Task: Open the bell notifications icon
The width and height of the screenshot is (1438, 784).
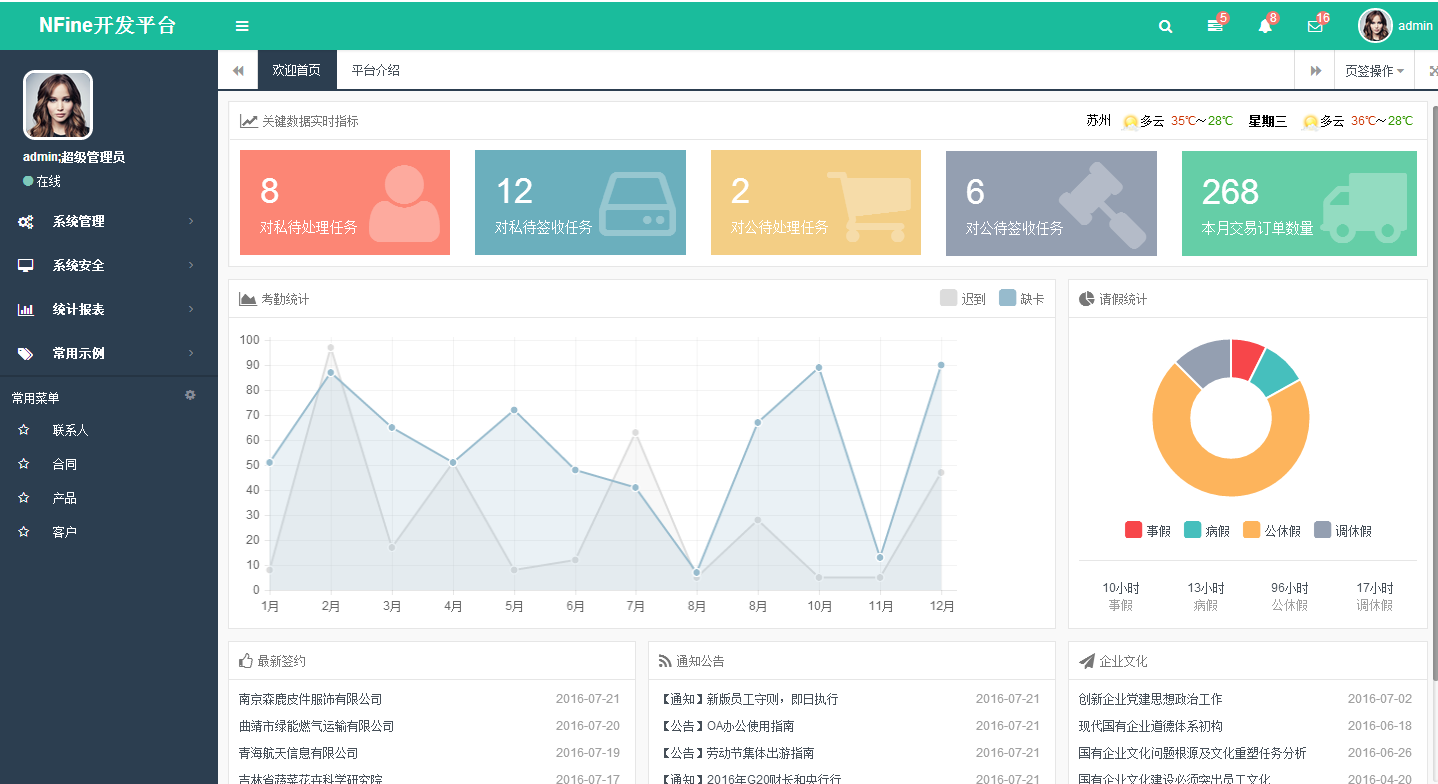Action: [1265, 27]
